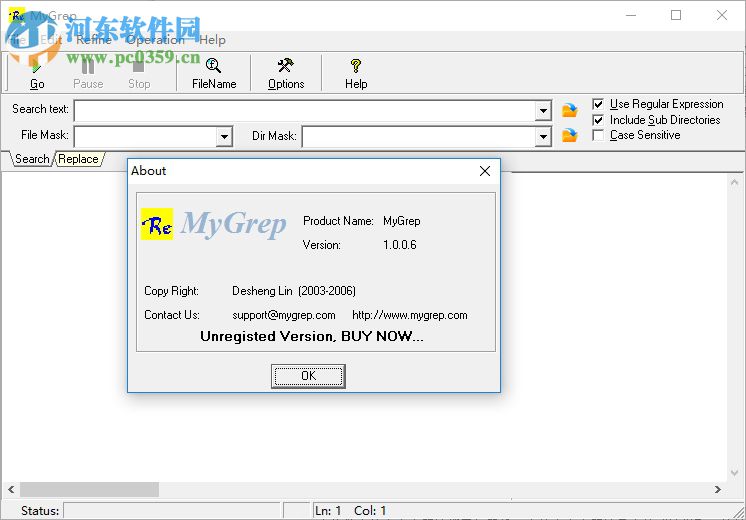Click the Stop toolbar button
This screenshot has width=746, height=520.
click(139, 74)
